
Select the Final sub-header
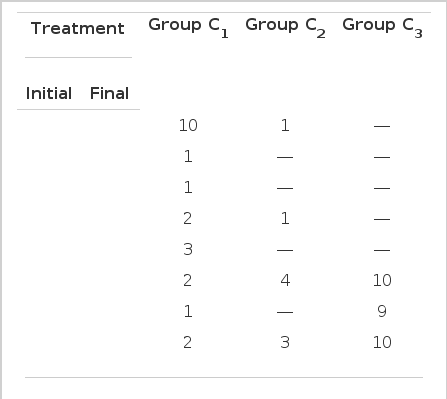point(109,93)
